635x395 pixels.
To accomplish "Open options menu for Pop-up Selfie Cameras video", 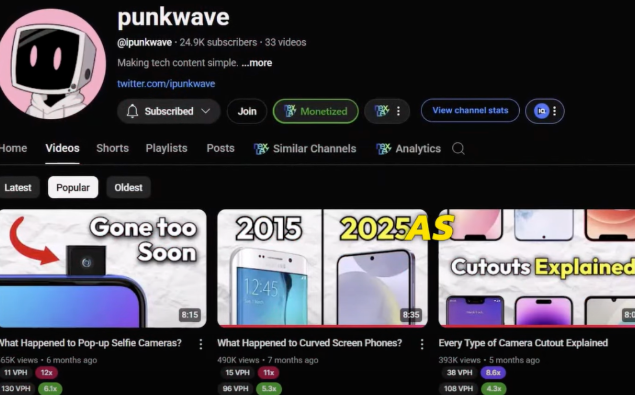I will point(201,344).
